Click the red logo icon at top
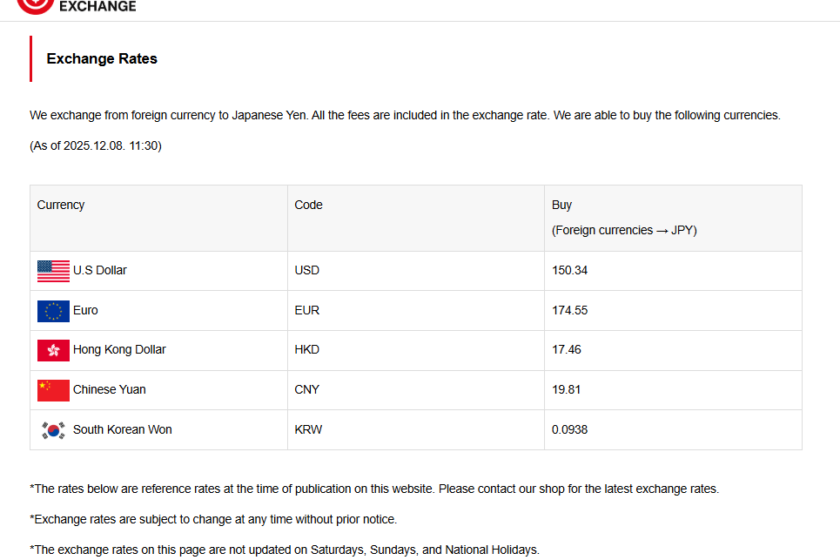840x560 pixels. [x=35, y=5]
